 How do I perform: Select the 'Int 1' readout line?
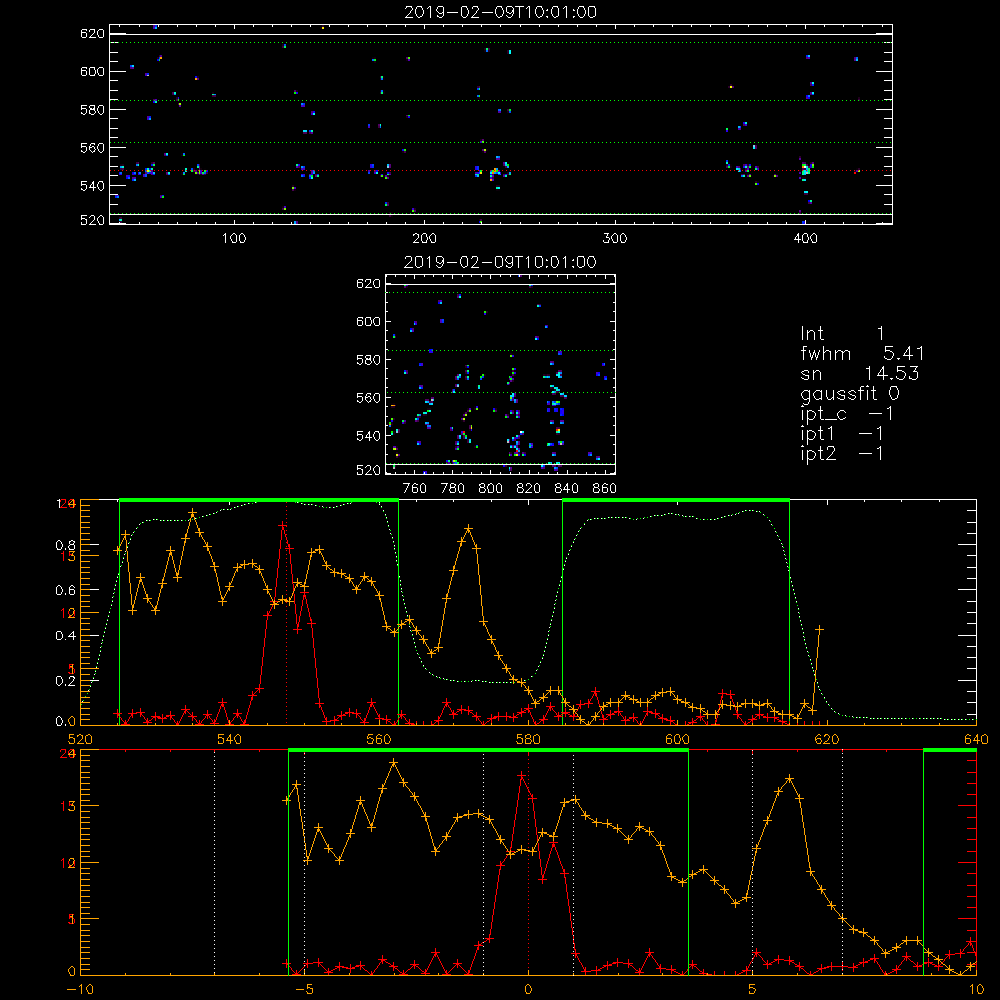(842, 334)
